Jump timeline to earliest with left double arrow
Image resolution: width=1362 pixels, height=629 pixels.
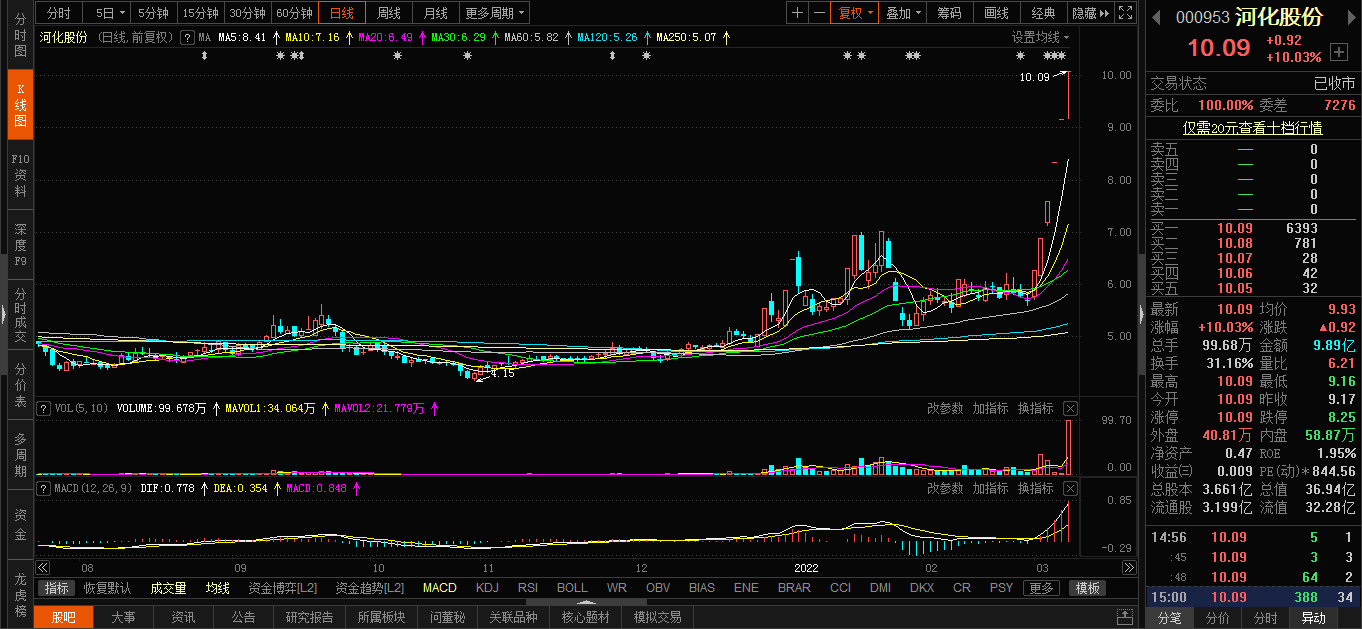43,567
